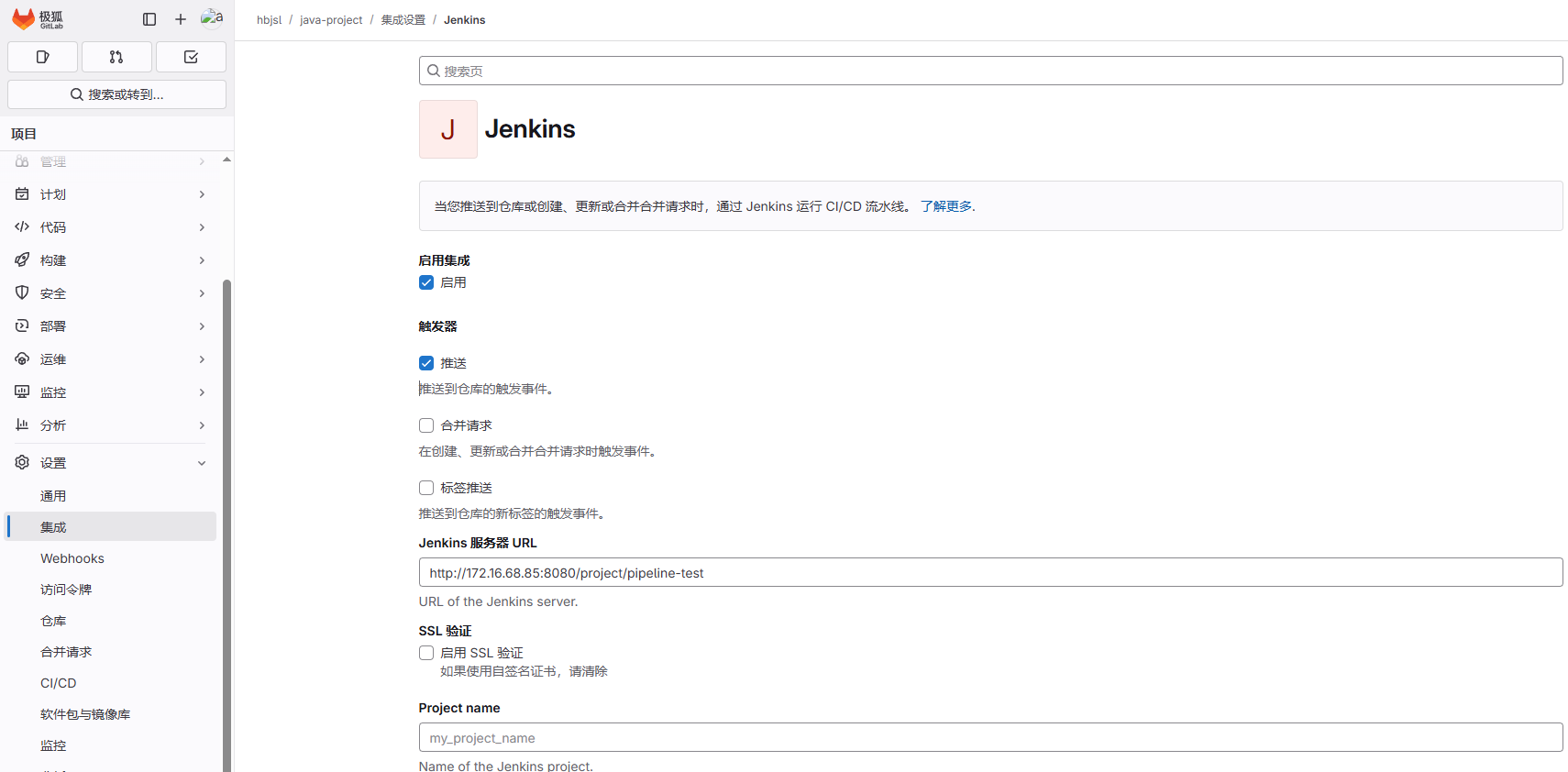The width and height of the screenshot is (1568, 772).
Task: Click the 项目 sidebar heading
Action: click(x=24, y=134)
